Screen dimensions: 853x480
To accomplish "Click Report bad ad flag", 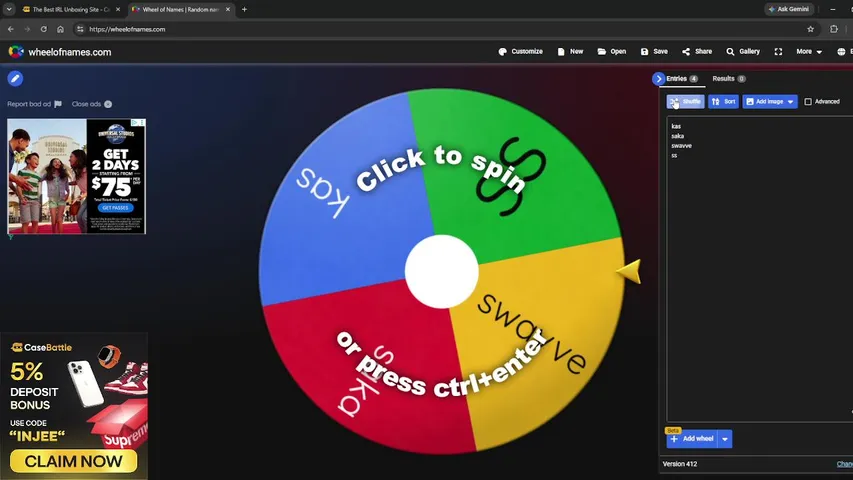I will pos(34,104).
